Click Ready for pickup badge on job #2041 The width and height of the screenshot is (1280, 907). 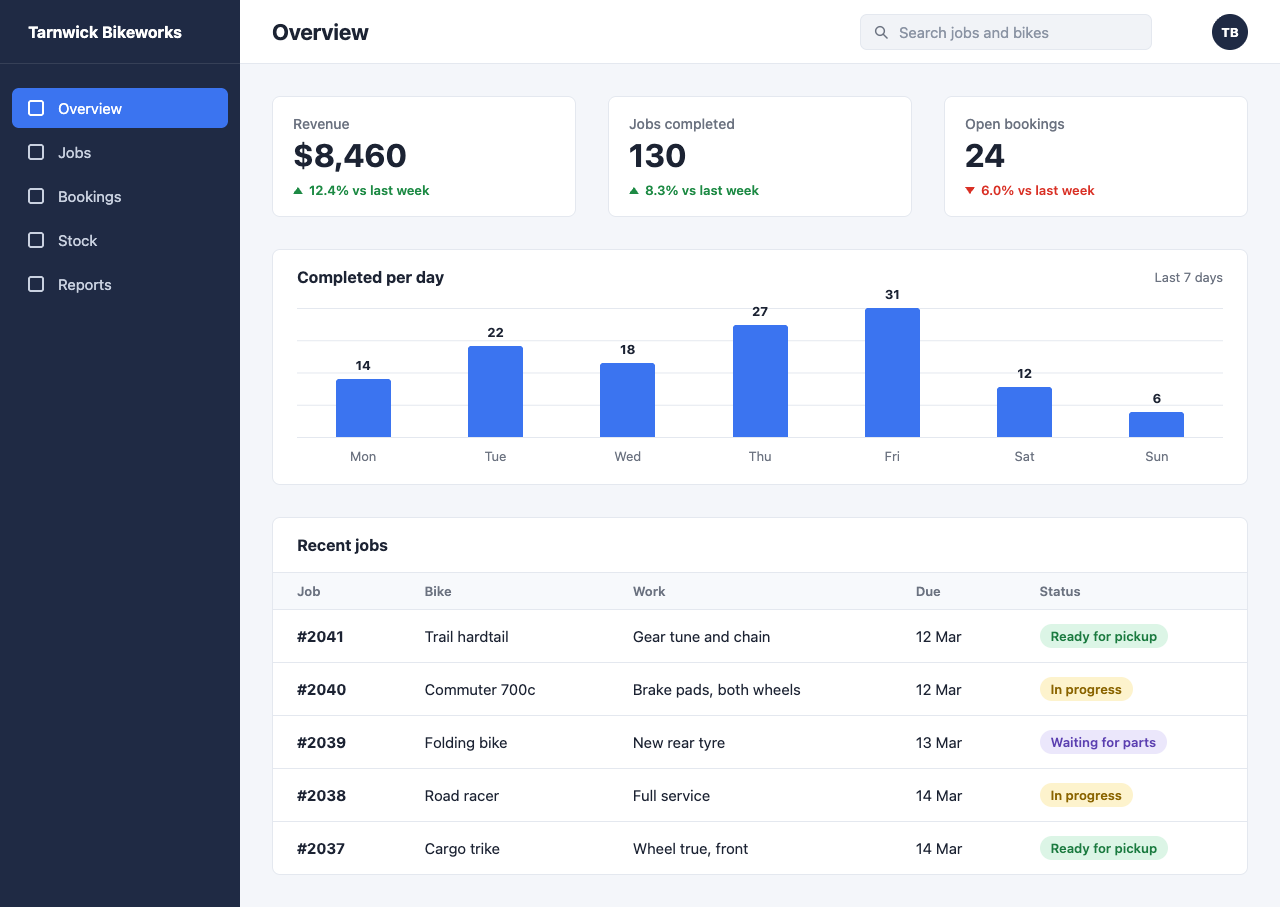(1104, 636)
